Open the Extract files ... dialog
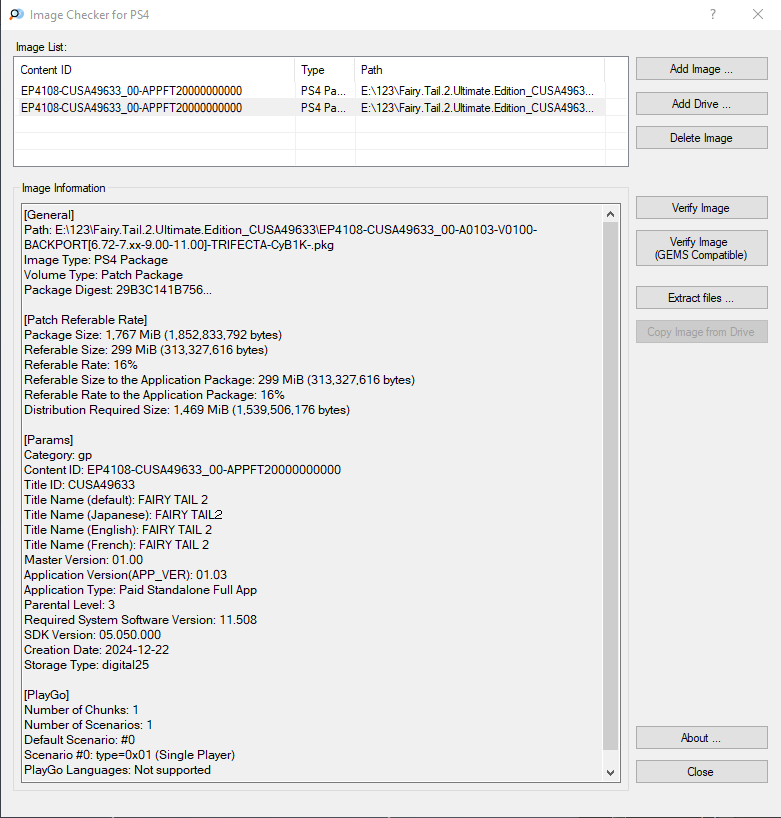This screenshot has width=781, height=818. point(701,298)
